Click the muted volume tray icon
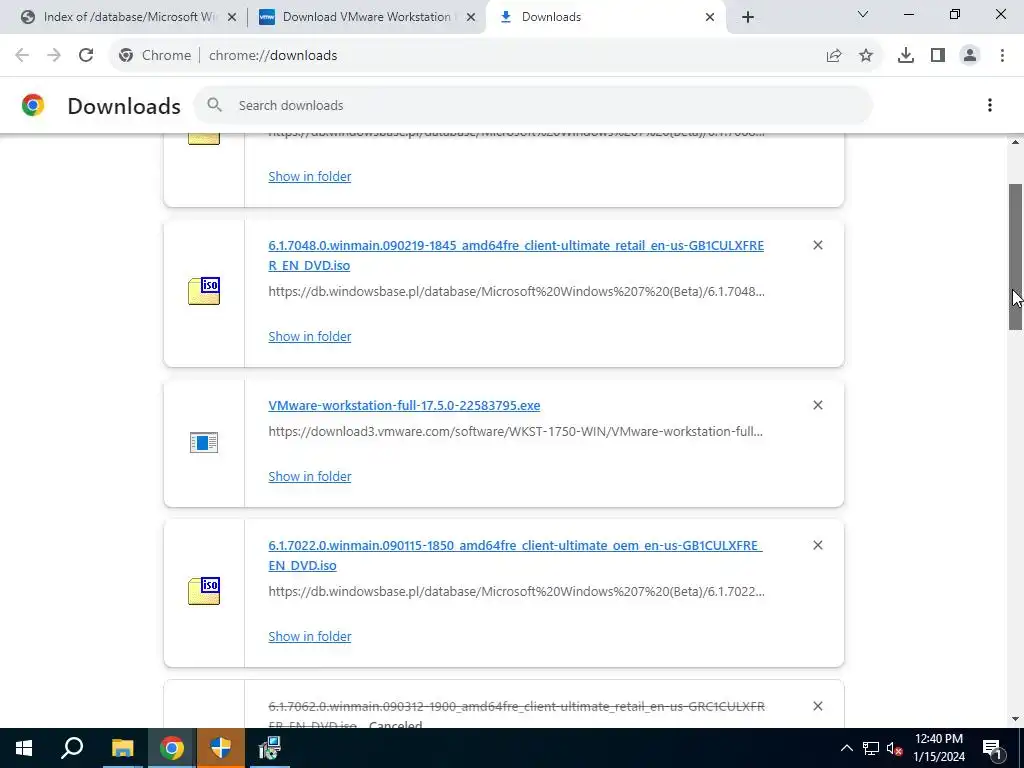 pos(895,748)
